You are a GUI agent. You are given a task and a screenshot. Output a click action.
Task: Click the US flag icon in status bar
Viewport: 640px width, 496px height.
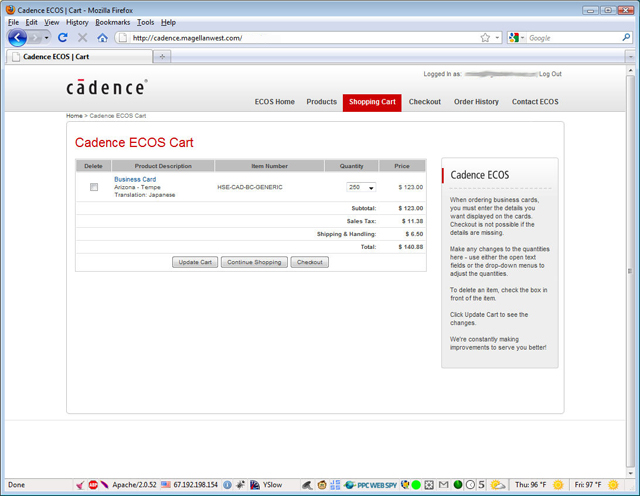click(x=166, y=485)
